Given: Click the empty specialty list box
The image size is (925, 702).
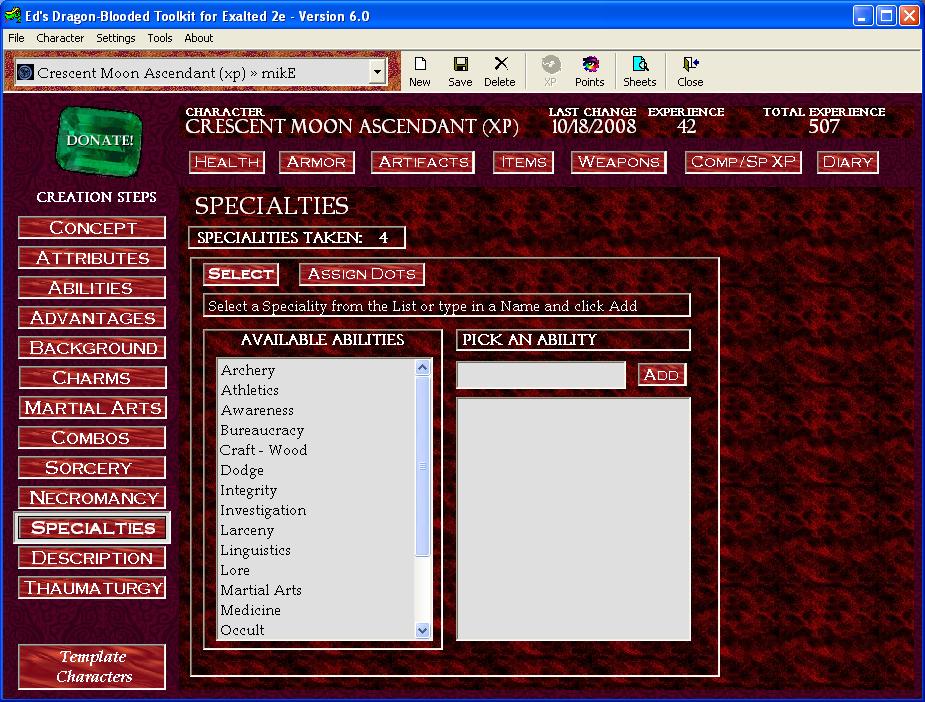Looking at the screenshot, I should 573,519.
